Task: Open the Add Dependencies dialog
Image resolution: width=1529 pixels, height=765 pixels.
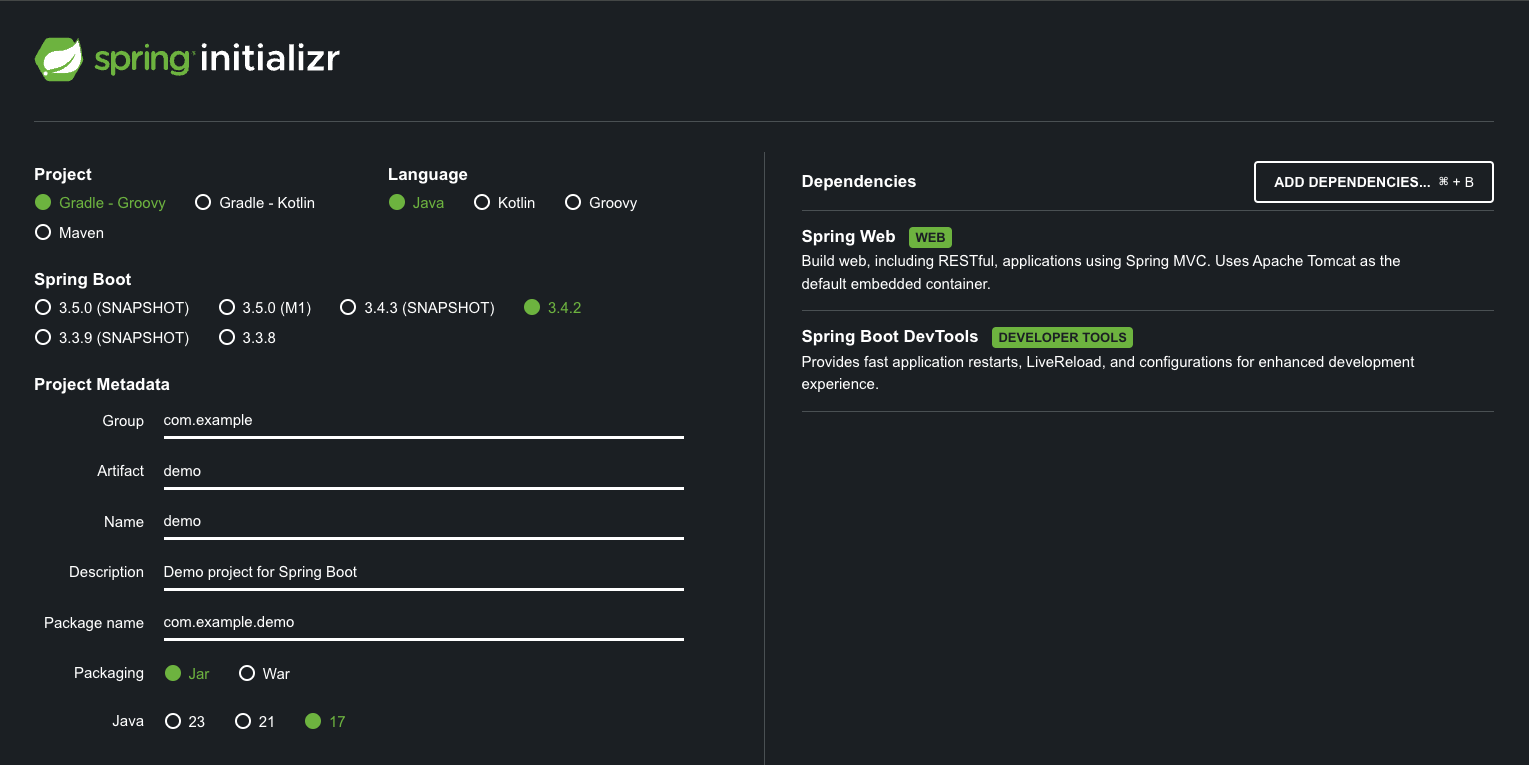Action: pyautogui.click(x=1373, y=182)
